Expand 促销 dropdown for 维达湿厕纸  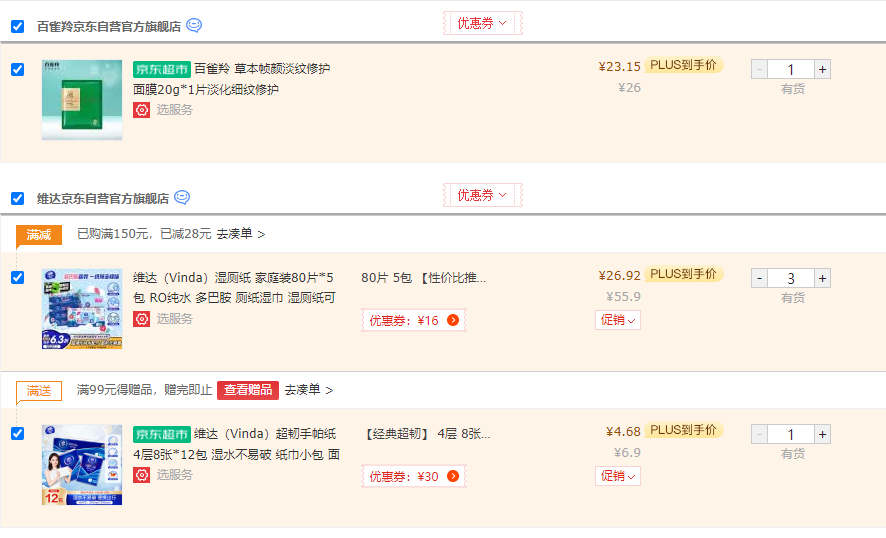click(x=618, y=320)
